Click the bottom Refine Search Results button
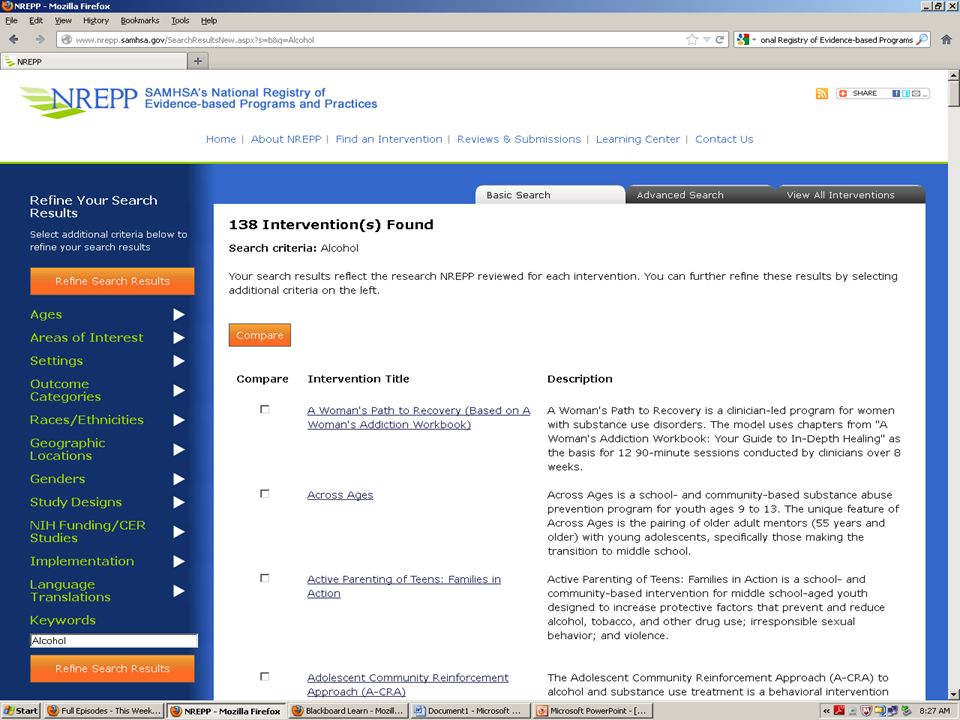960x720 pixels. click(x=112, y=669)
